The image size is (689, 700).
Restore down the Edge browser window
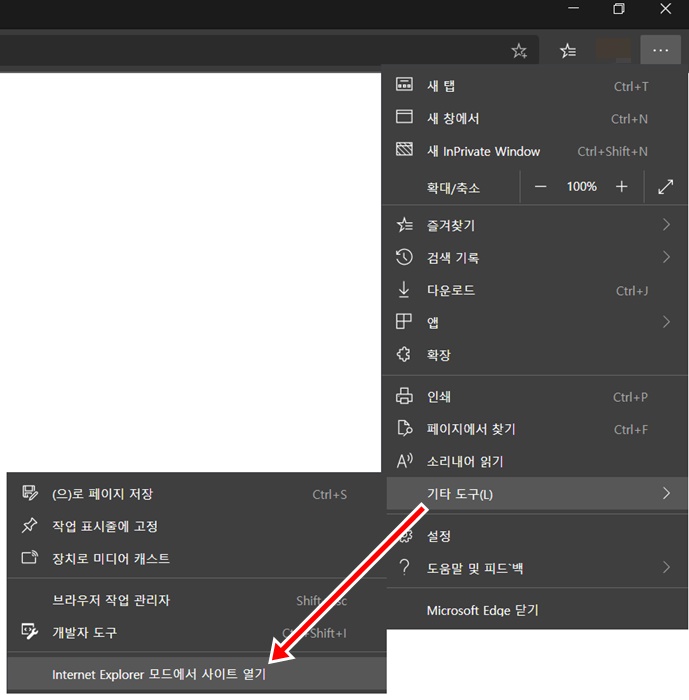point(618,8)
